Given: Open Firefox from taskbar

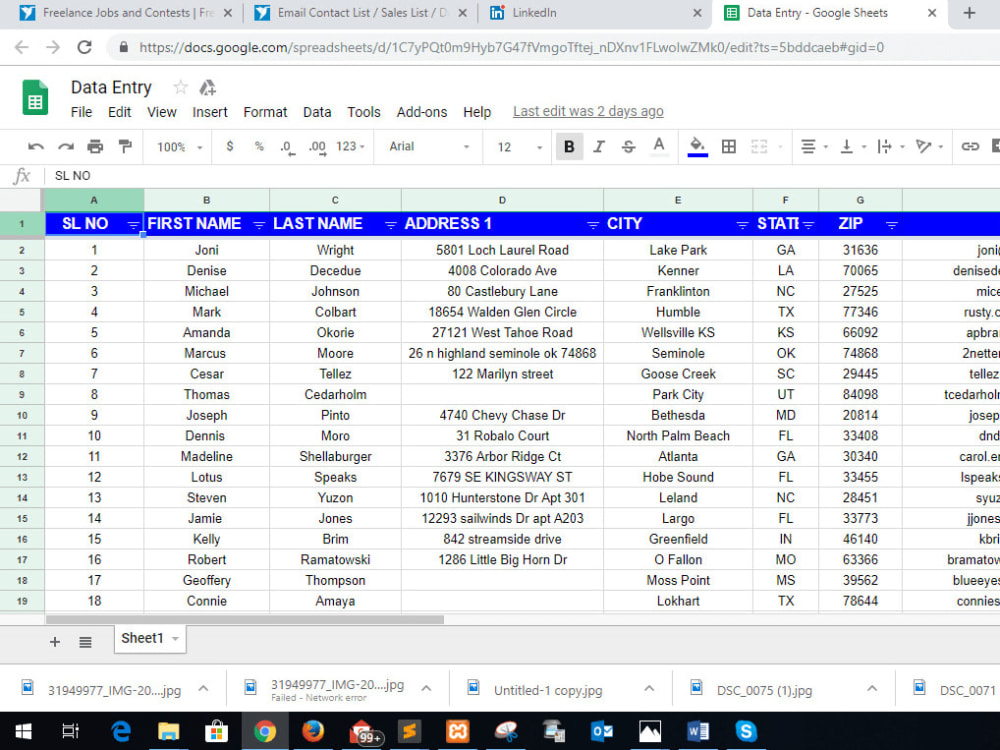Looking at the screenshot, I should [x=312, y=731].
